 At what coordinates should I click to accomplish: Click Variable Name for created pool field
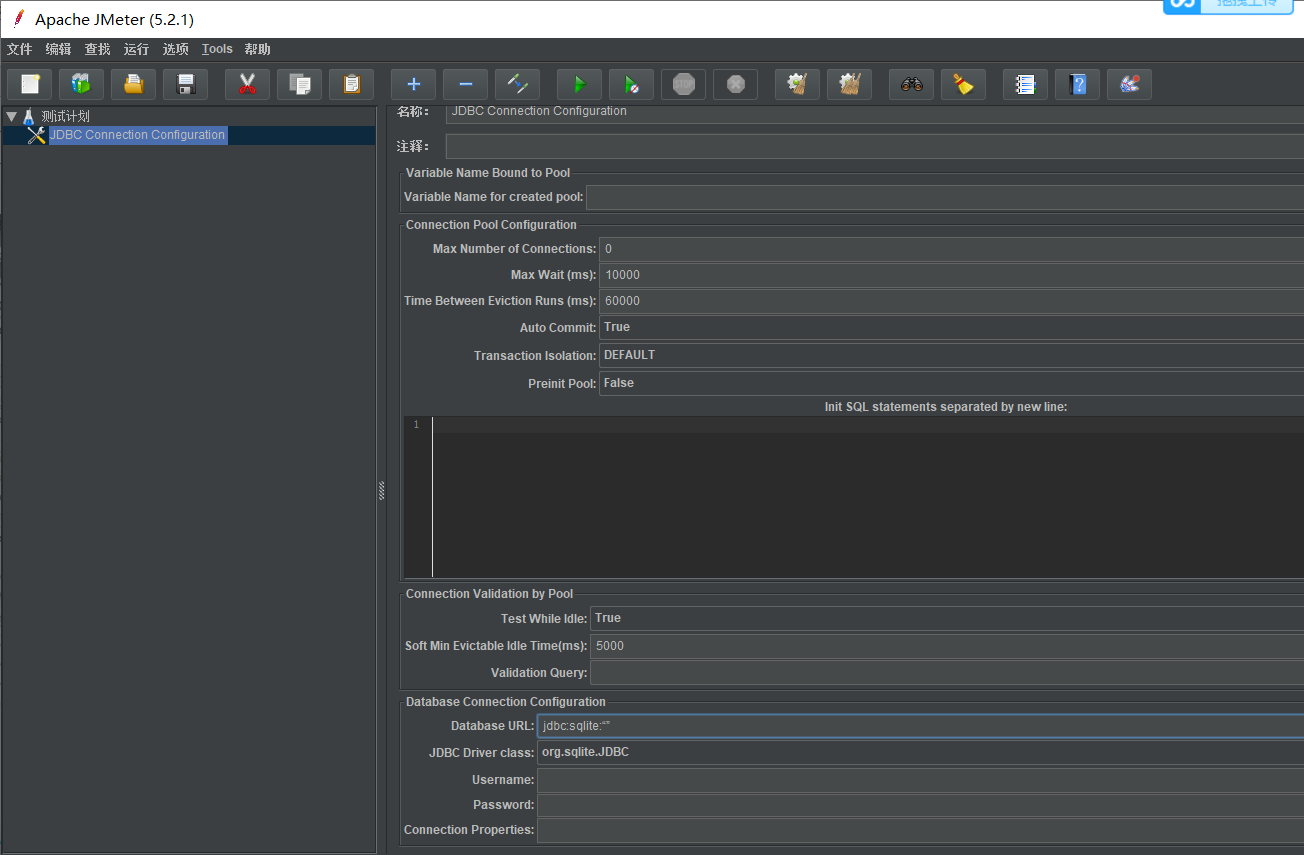[x=945, y=197]
